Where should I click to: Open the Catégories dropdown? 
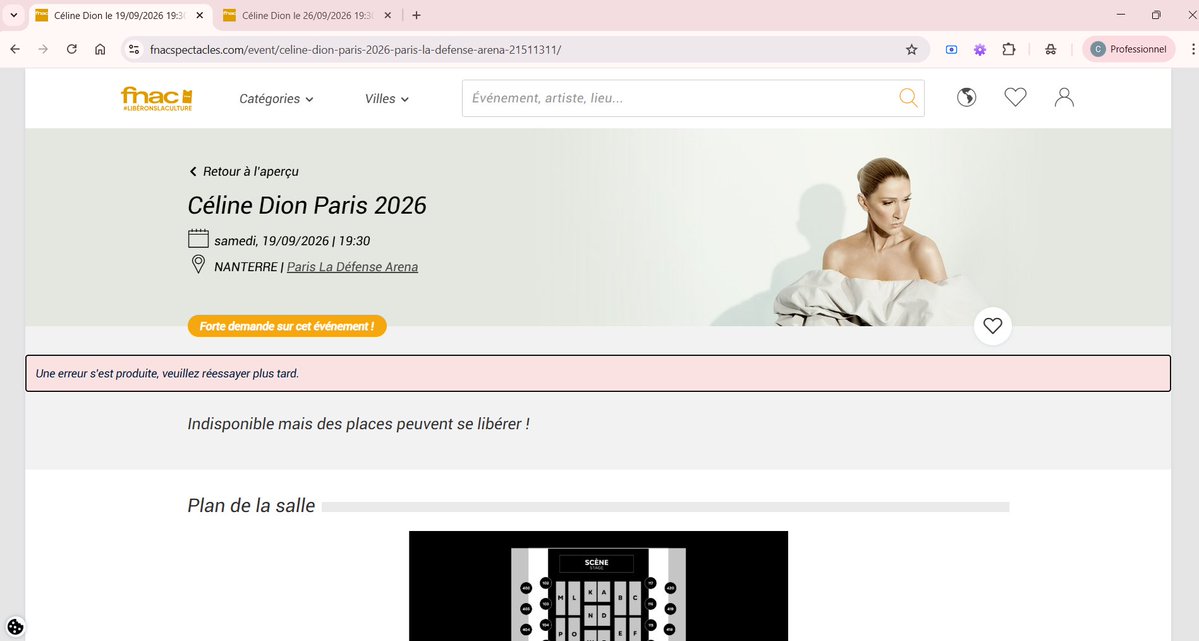pyautogui.click(x=275, y=98)
